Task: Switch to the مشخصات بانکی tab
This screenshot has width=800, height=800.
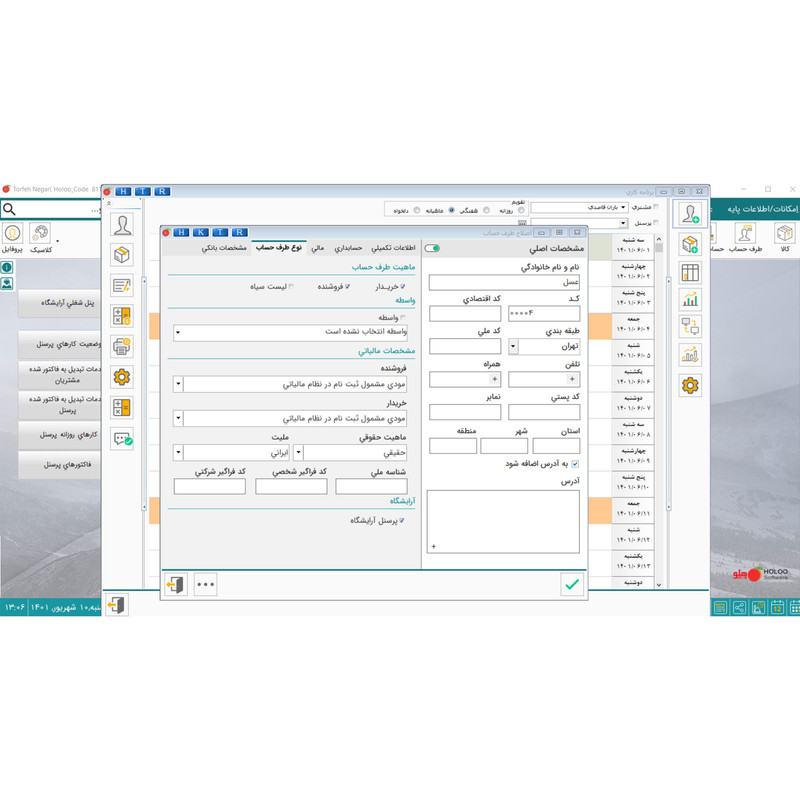Action: click(224, 248)
